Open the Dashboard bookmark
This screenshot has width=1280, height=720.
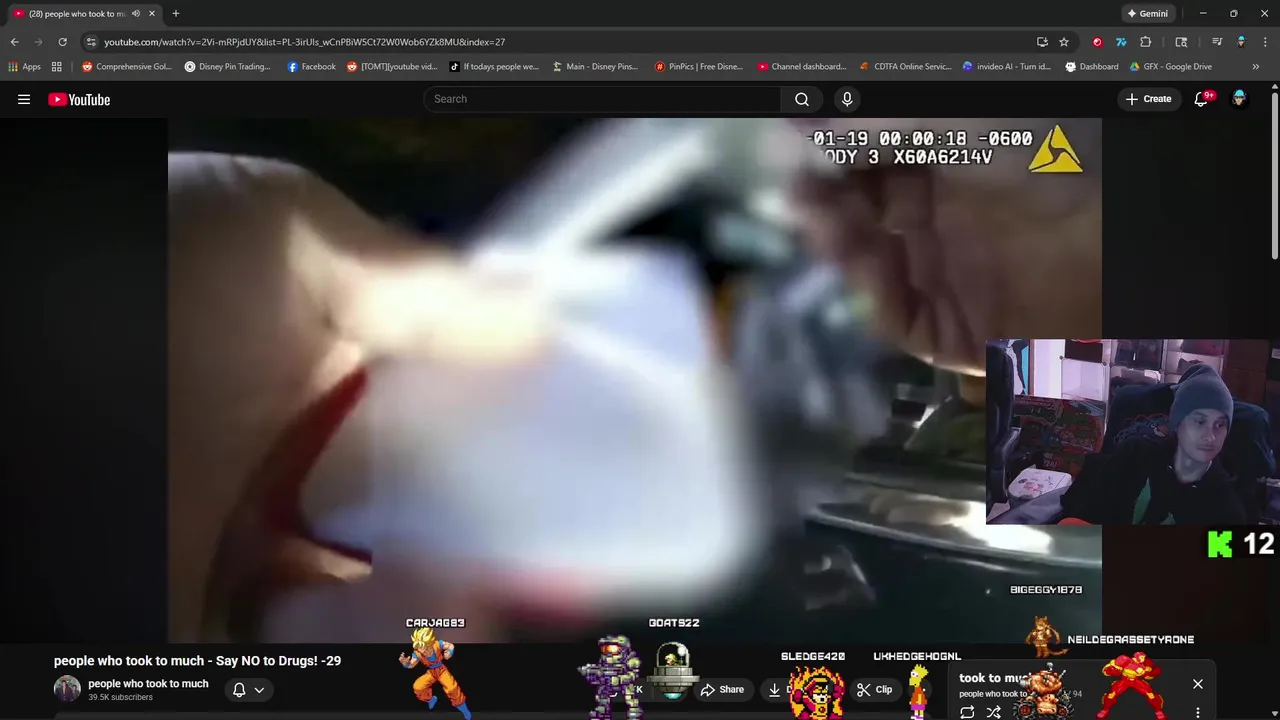(x=1092, y=67)
